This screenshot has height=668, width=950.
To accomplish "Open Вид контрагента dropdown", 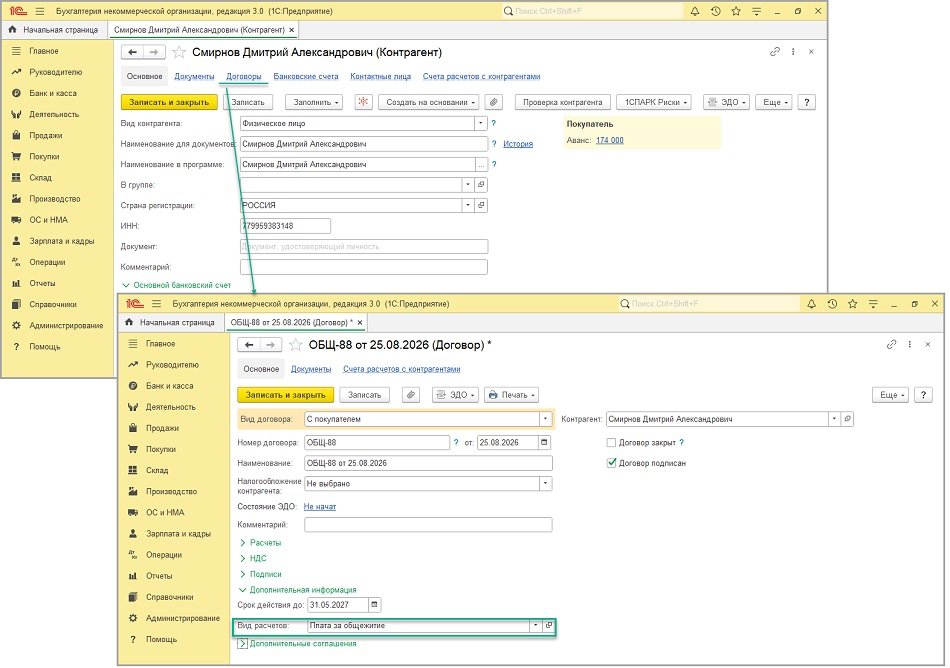I will pyautogui.click(x=480, y=123).
